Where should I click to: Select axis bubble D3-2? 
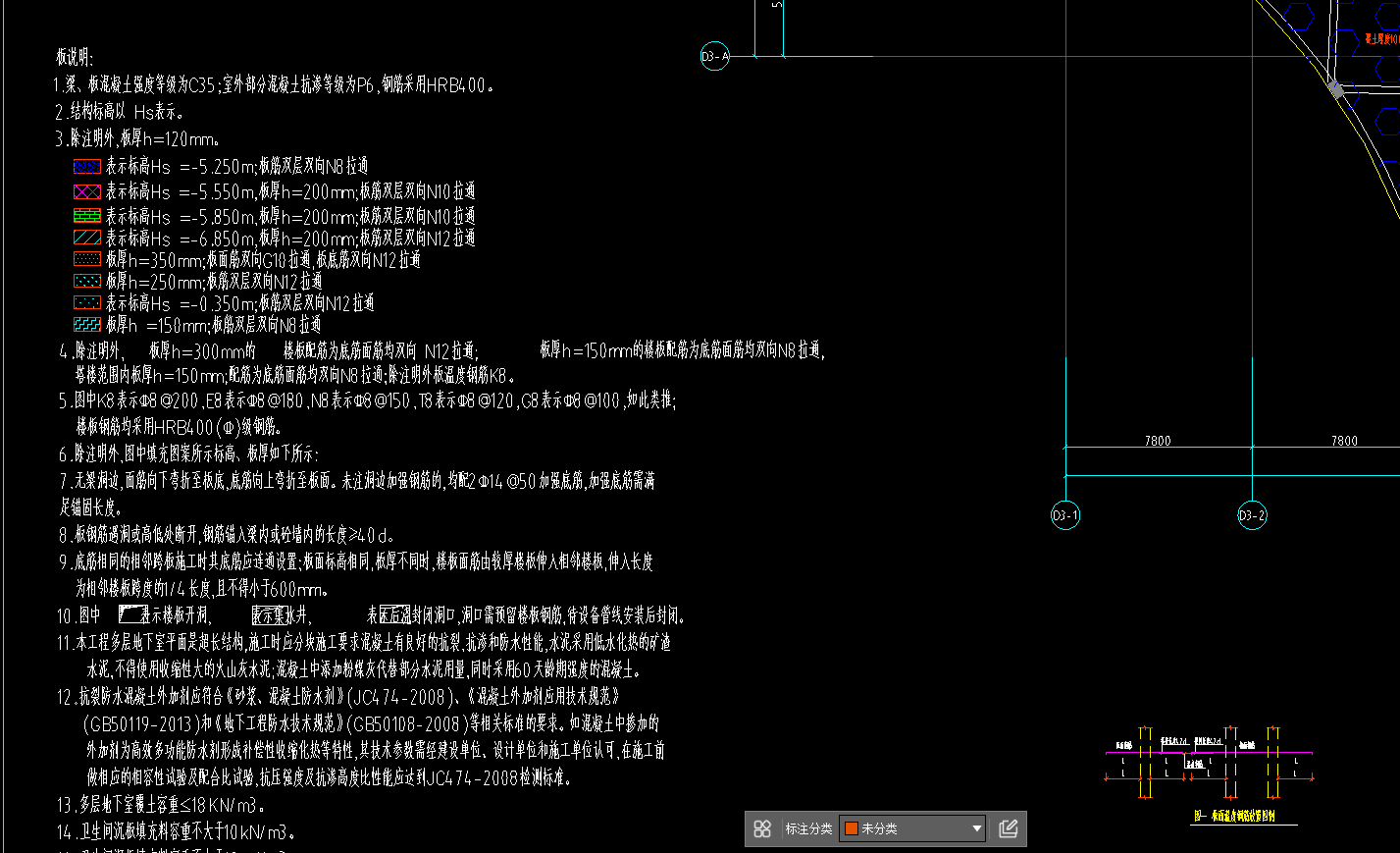(1252, 515)
